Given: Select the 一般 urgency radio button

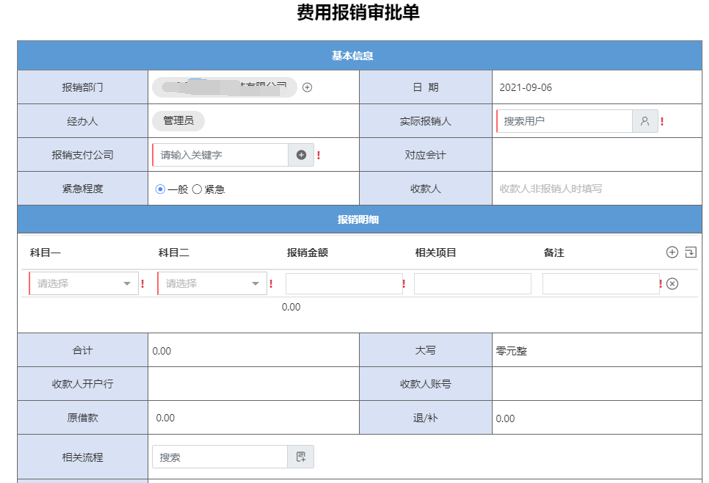Looking at the screenshot, I should coord(160,189).
